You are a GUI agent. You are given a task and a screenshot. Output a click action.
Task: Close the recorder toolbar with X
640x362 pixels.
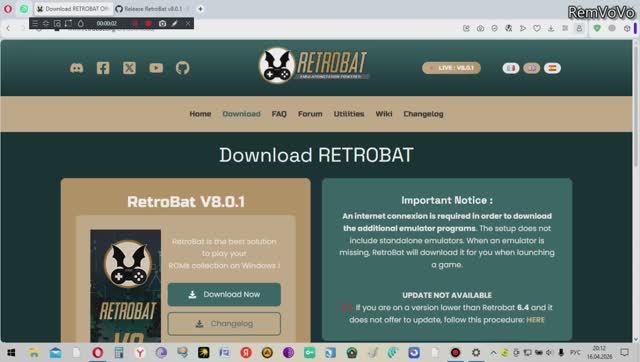pos(188,24)
